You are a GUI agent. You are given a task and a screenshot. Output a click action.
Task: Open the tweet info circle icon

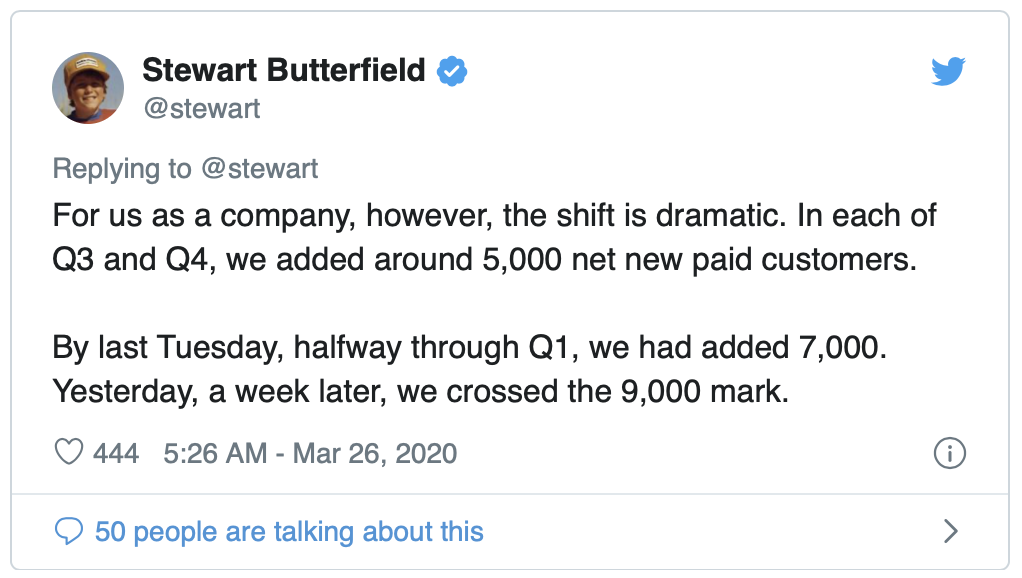(949, 453)
